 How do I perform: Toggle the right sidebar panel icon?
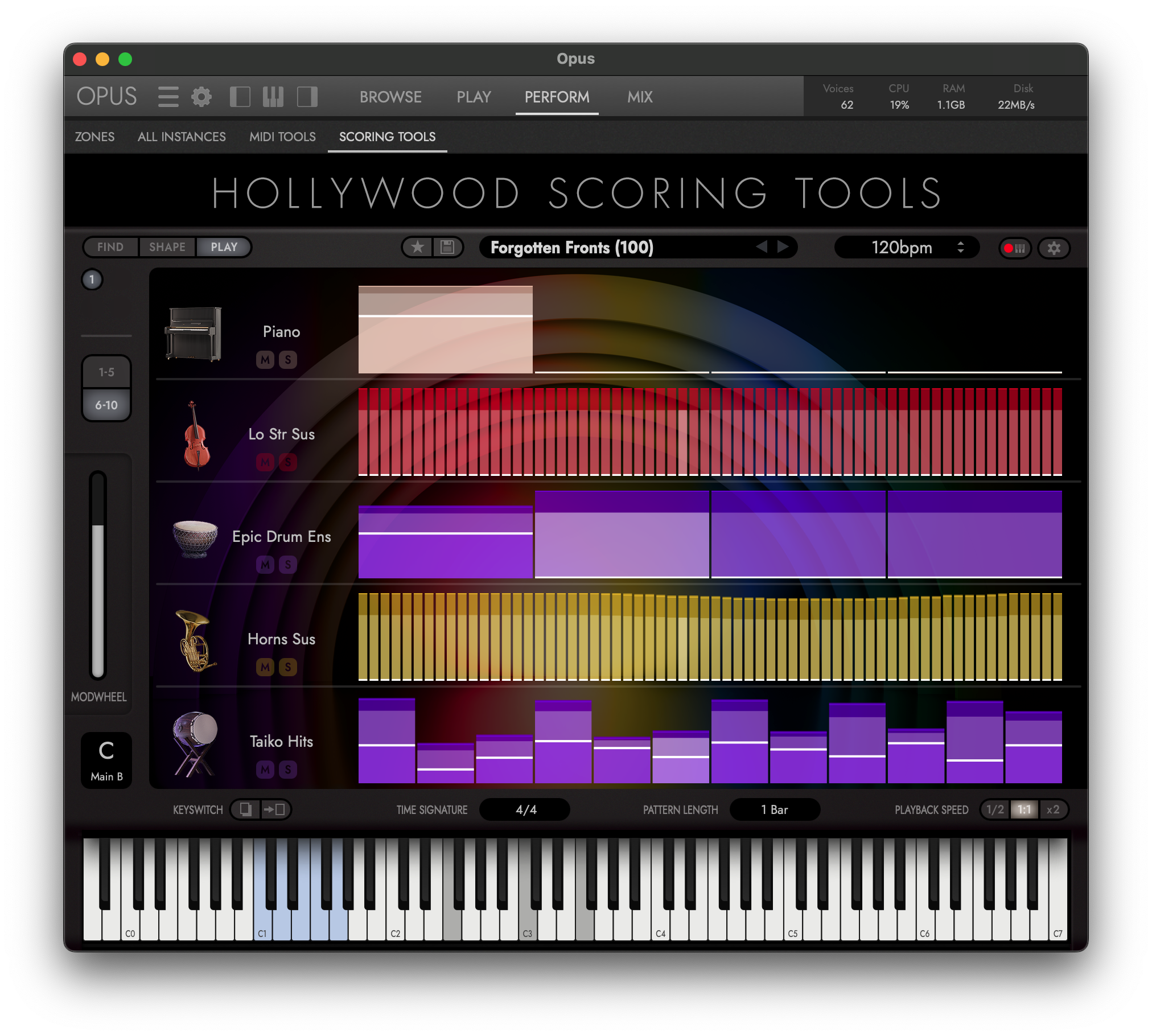click(x=307, y=97)
